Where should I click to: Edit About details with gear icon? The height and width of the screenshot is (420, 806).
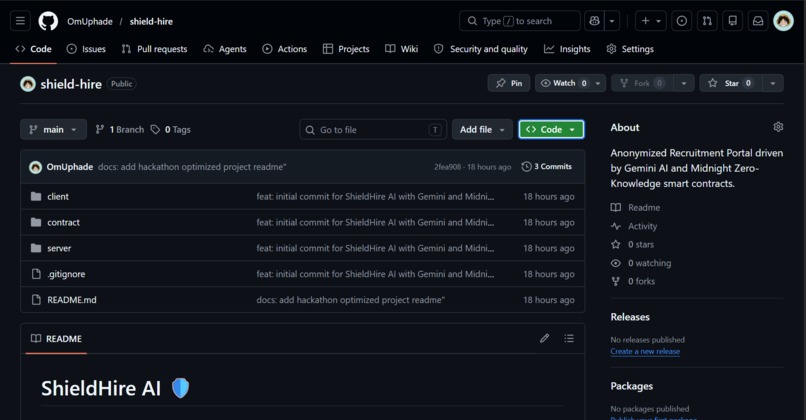(778, 127)
